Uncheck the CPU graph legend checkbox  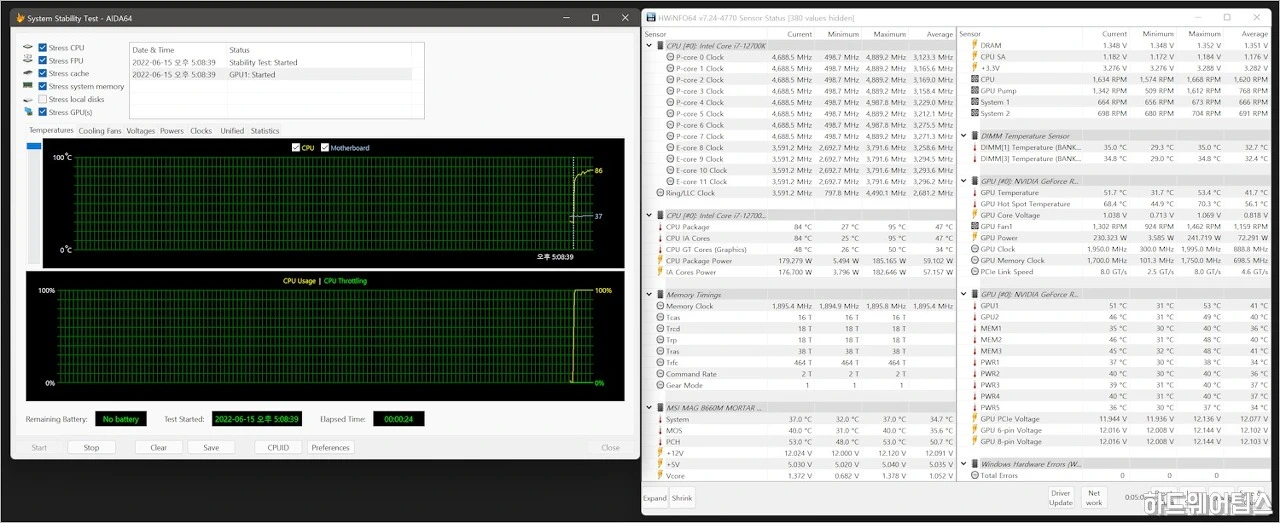296,148
